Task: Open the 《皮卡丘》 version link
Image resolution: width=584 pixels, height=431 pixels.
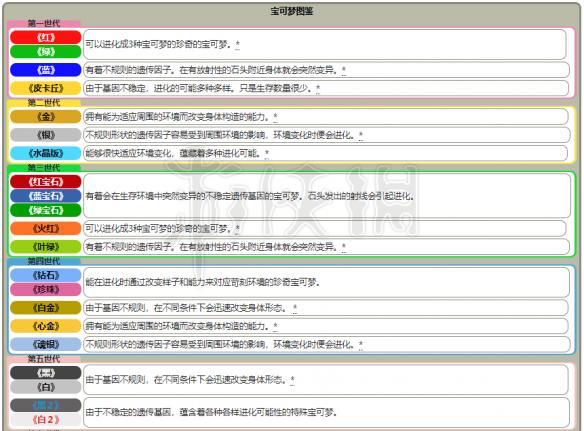Action: point(46,88)
